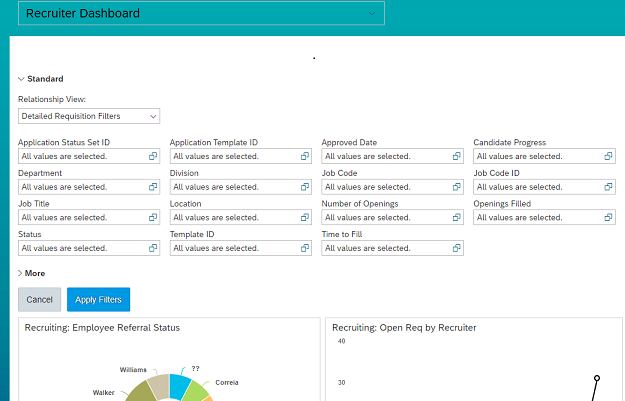Click the Time to Fill field
625x401 pixels.
393,248
